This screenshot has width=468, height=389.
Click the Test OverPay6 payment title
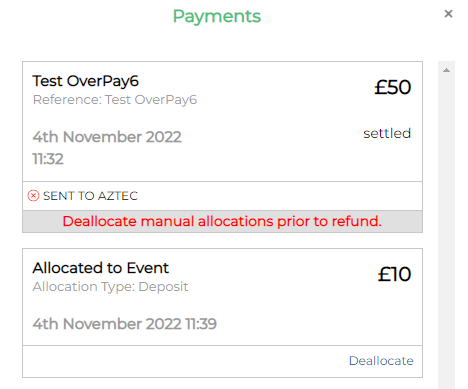click(85, 81)
